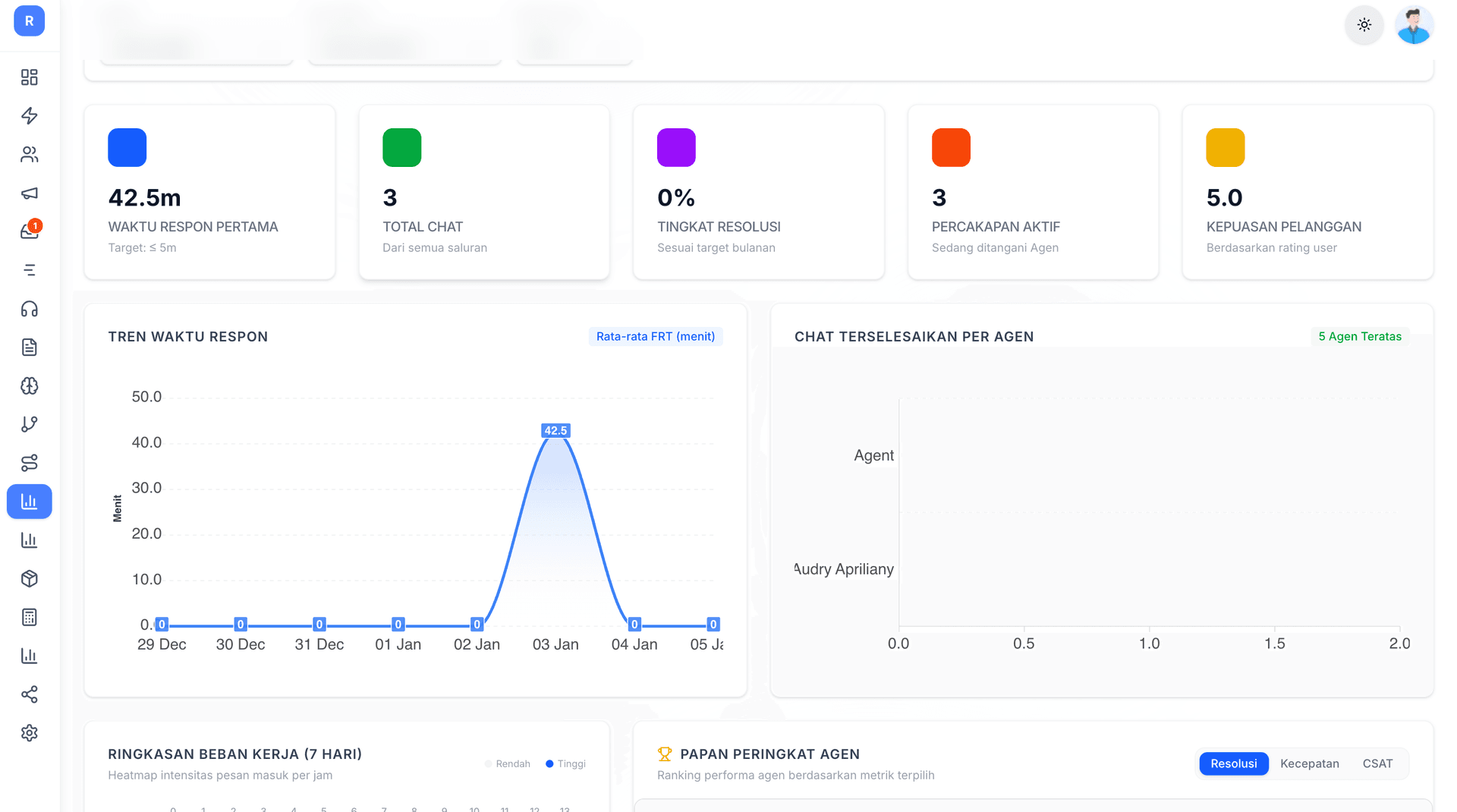Open the headphones support section

pyautogui.click(x=30, y=309)
